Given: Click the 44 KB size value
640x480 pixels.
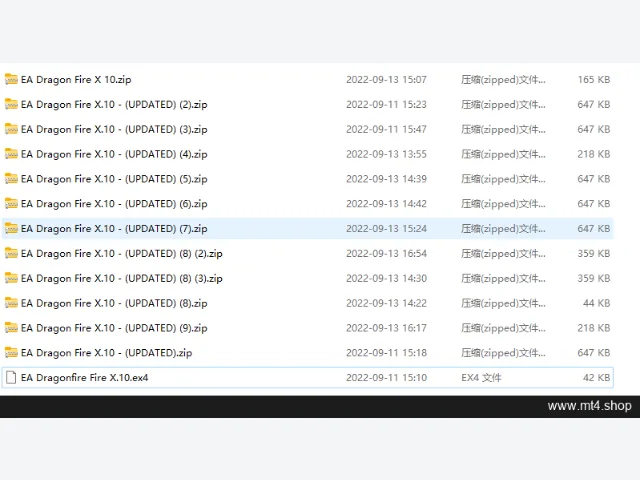Looking at the screenshot, I should pos(597,303).
